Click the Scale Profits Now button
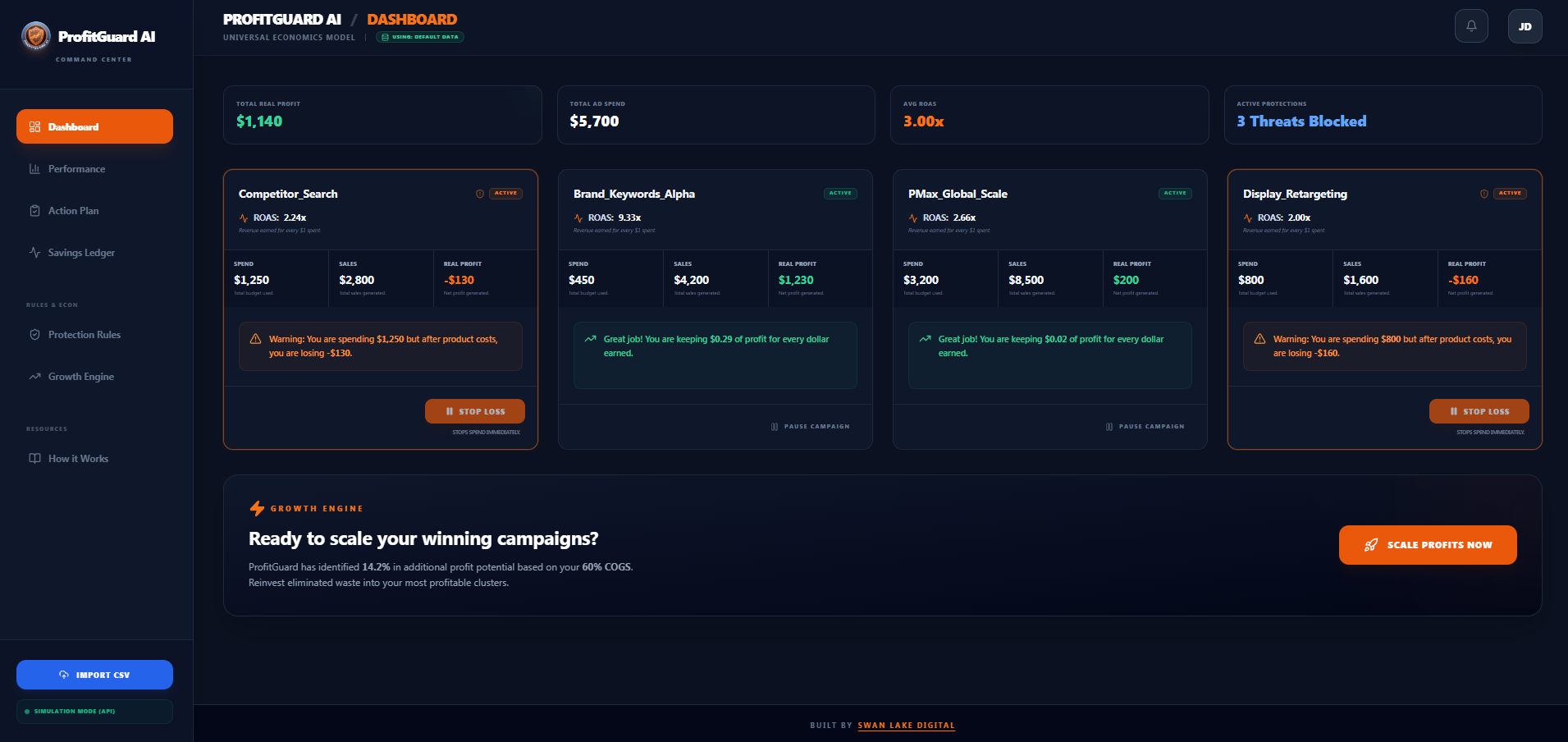1568x742 pixels. point(1427,544)
